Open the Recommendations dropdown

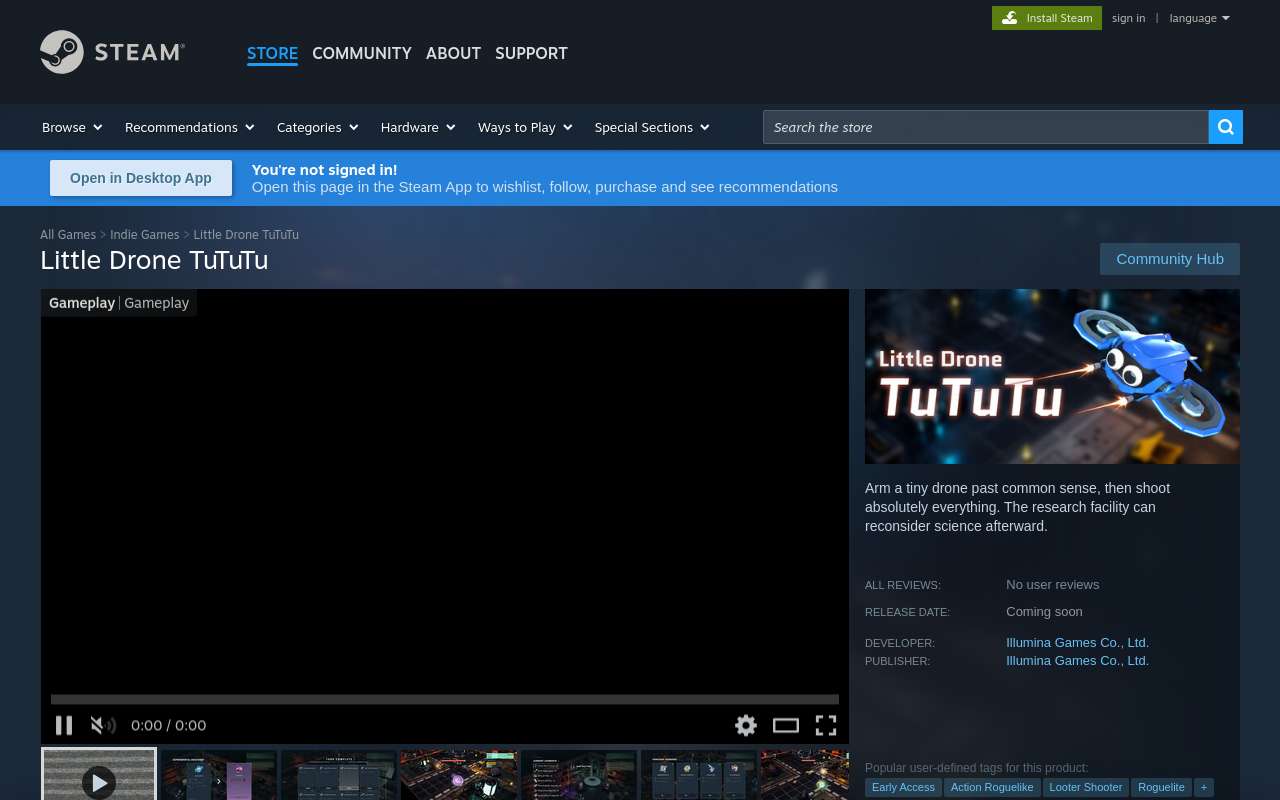pyautogui.click(x=190, y=127)
